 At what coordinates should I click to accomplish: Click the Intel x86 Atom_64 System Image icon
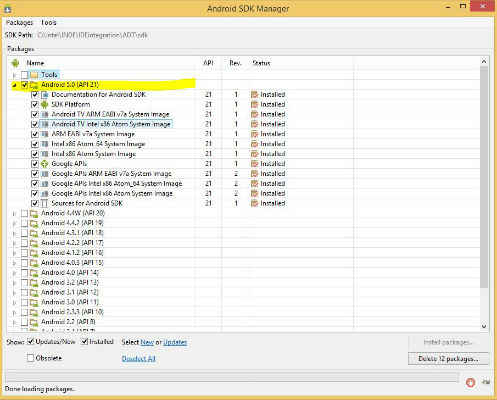pos(44,144)
